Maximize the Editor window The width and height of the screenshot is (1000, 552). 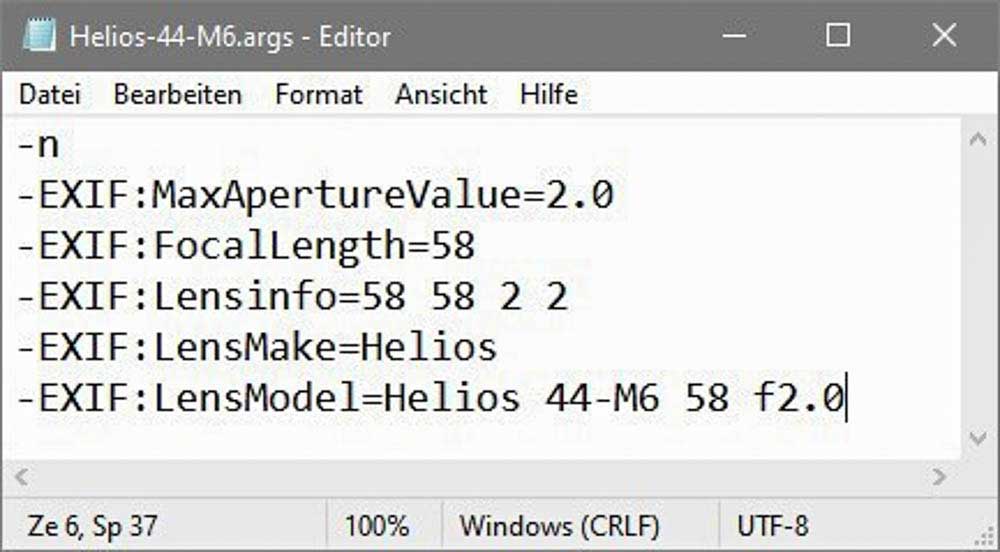pyautogui.click(x=838, y=37)
